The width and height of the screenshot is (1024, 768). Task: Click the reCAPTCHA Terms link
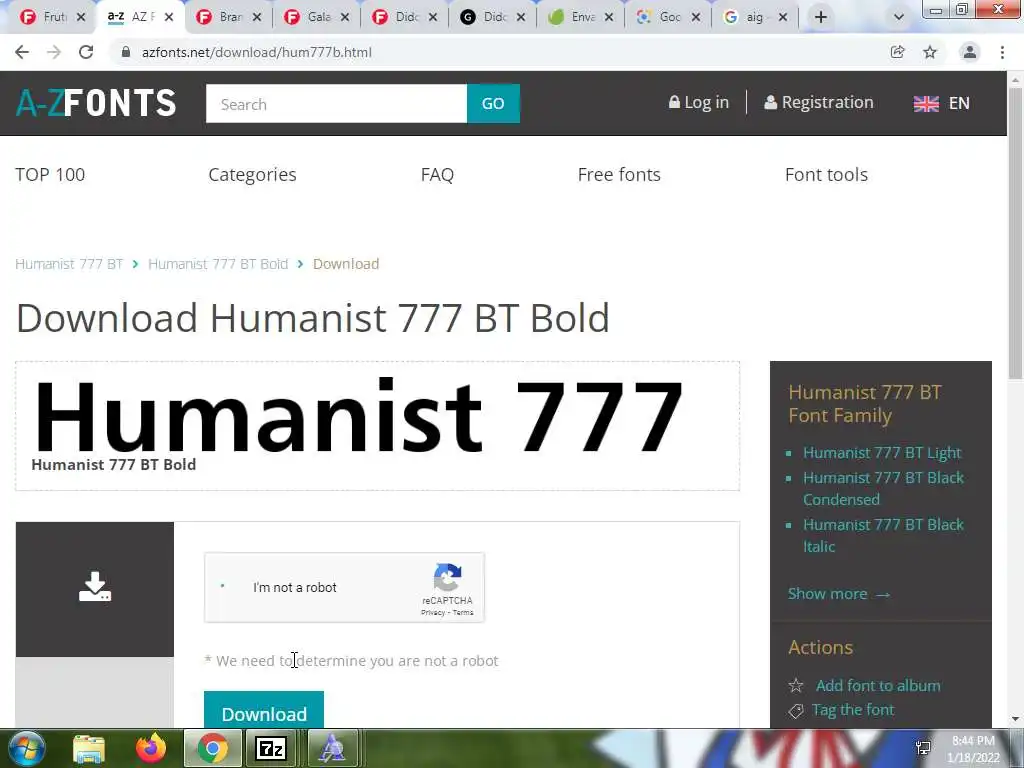tap(463, 613)
